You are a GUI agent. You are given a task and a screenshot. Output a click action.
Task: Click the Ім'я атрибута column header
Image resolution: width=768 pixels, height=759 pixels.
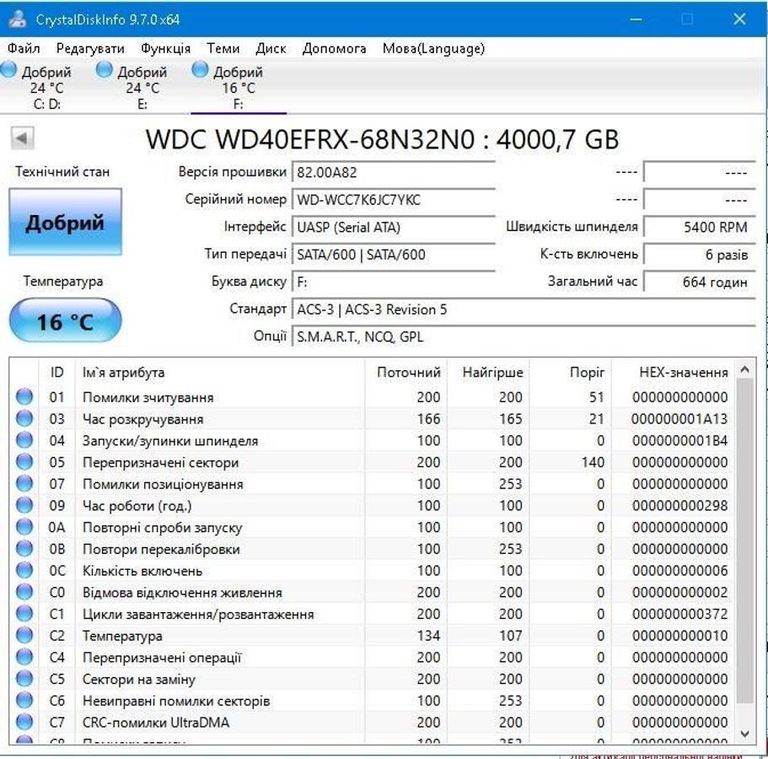point(220,372)
